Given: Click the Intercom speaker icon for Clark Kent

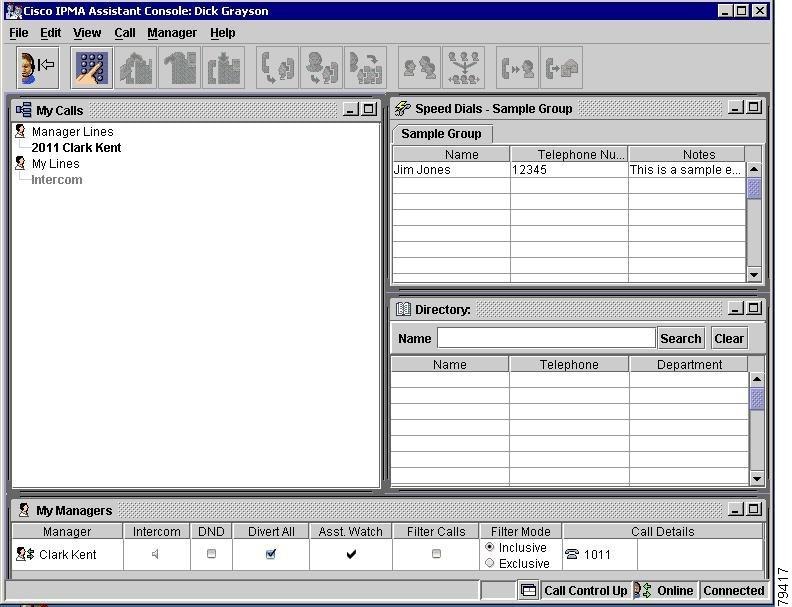Looking at the screenshot, I should click(155, 554).
